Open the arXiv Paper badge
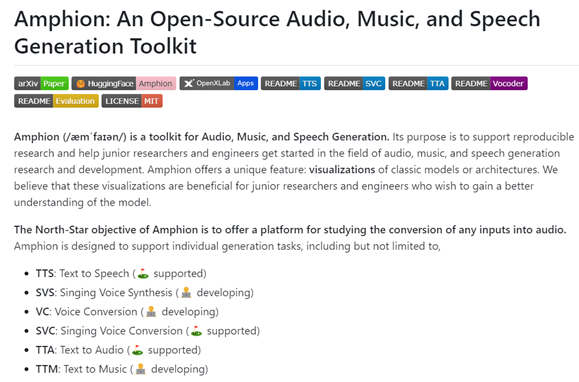 41,83
